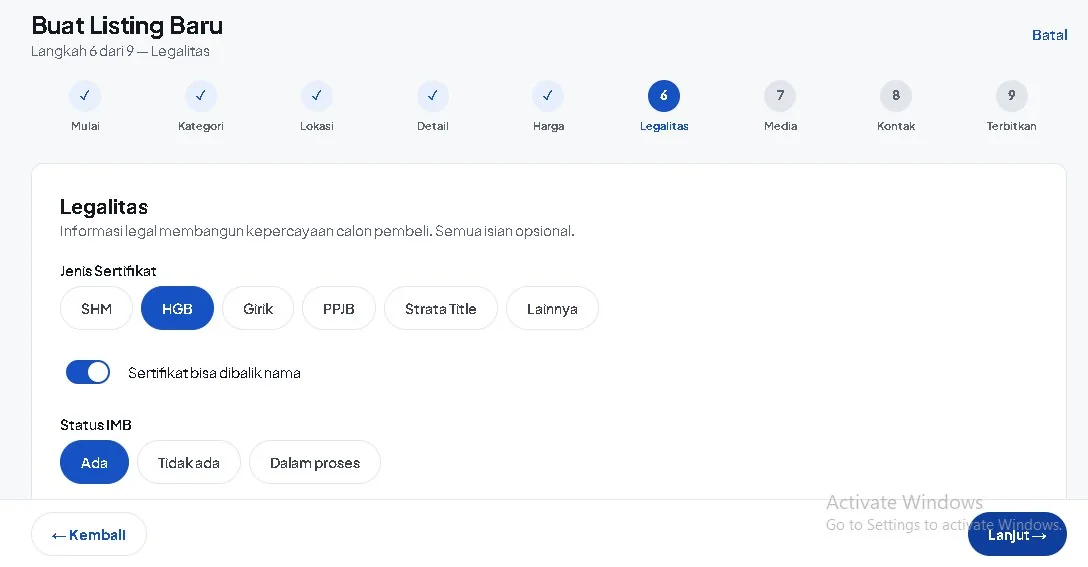
Task: Open step 8 Kontak circle
Action: [896, 96]
